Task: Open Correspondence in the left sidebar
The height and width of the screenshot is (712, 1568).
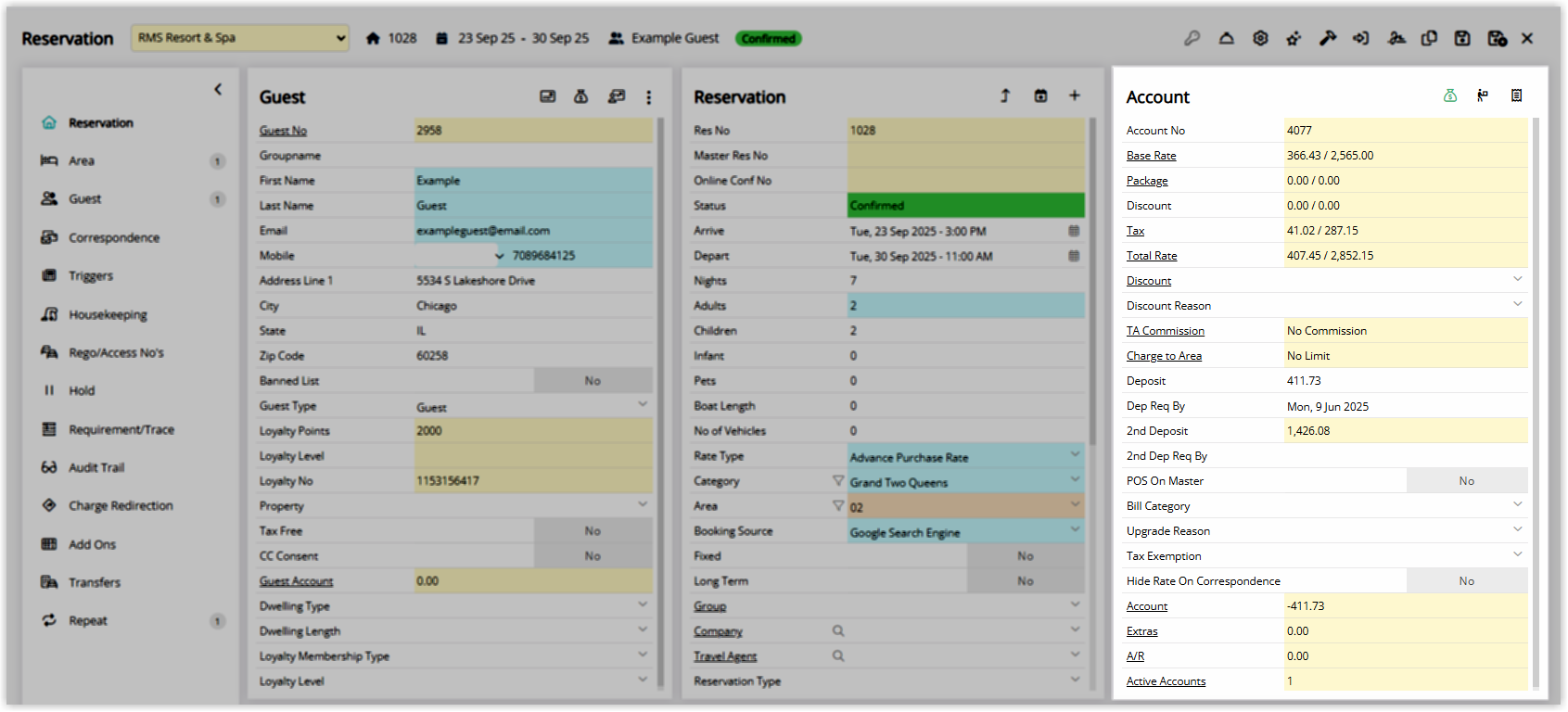Action: (x=114, y=238)
